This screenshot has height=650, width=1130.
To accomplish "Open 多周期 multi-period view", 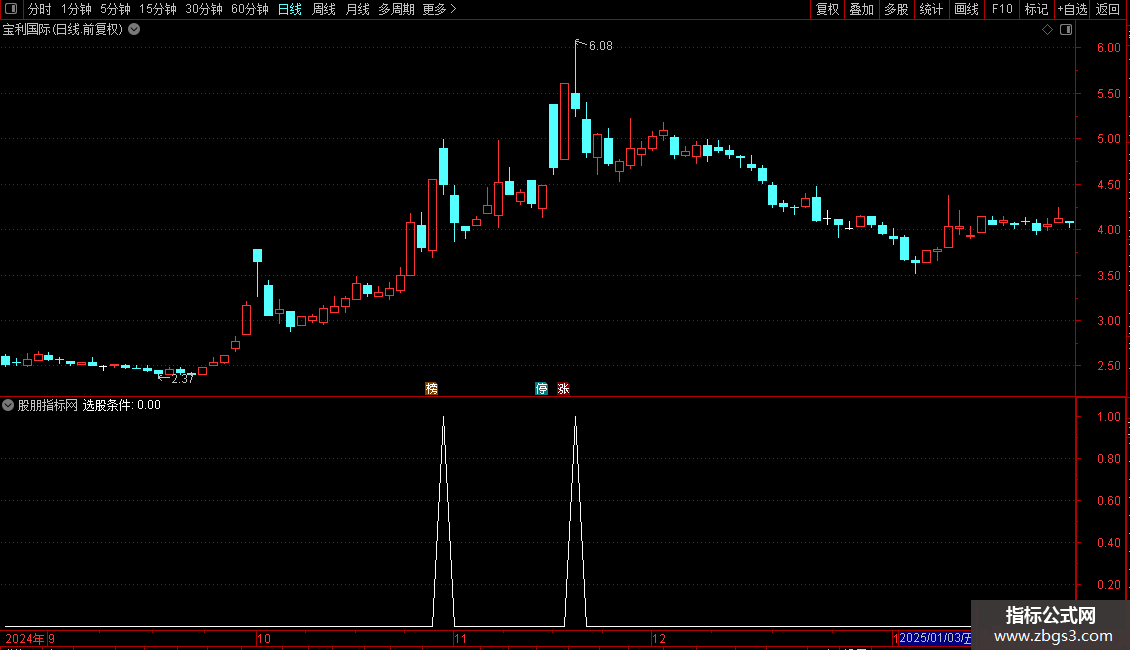I will 396,9.
